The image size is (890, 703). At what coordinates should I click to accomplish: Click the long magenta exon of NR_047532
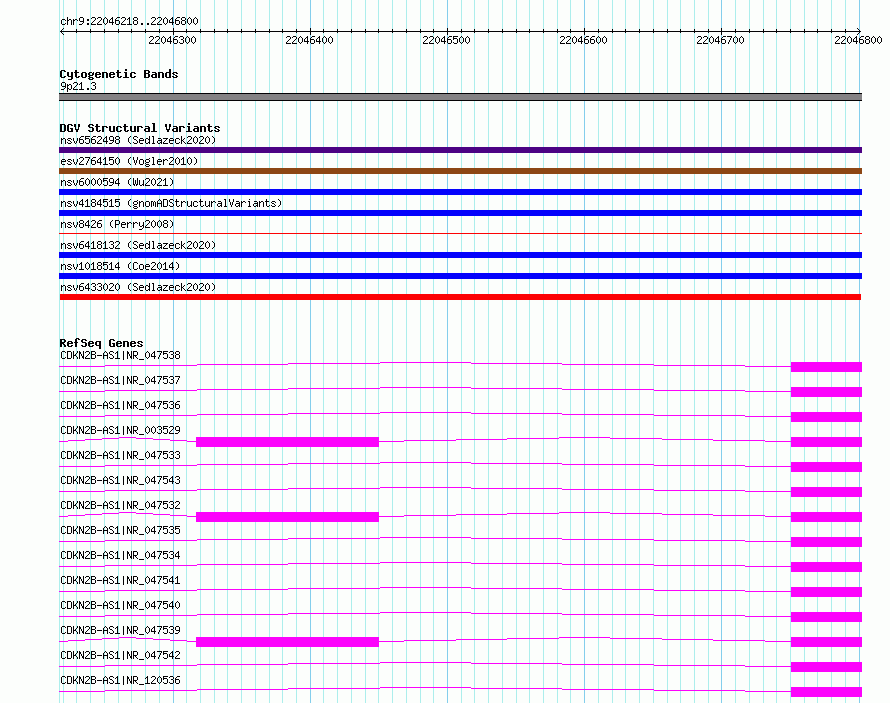pos(287,517)
